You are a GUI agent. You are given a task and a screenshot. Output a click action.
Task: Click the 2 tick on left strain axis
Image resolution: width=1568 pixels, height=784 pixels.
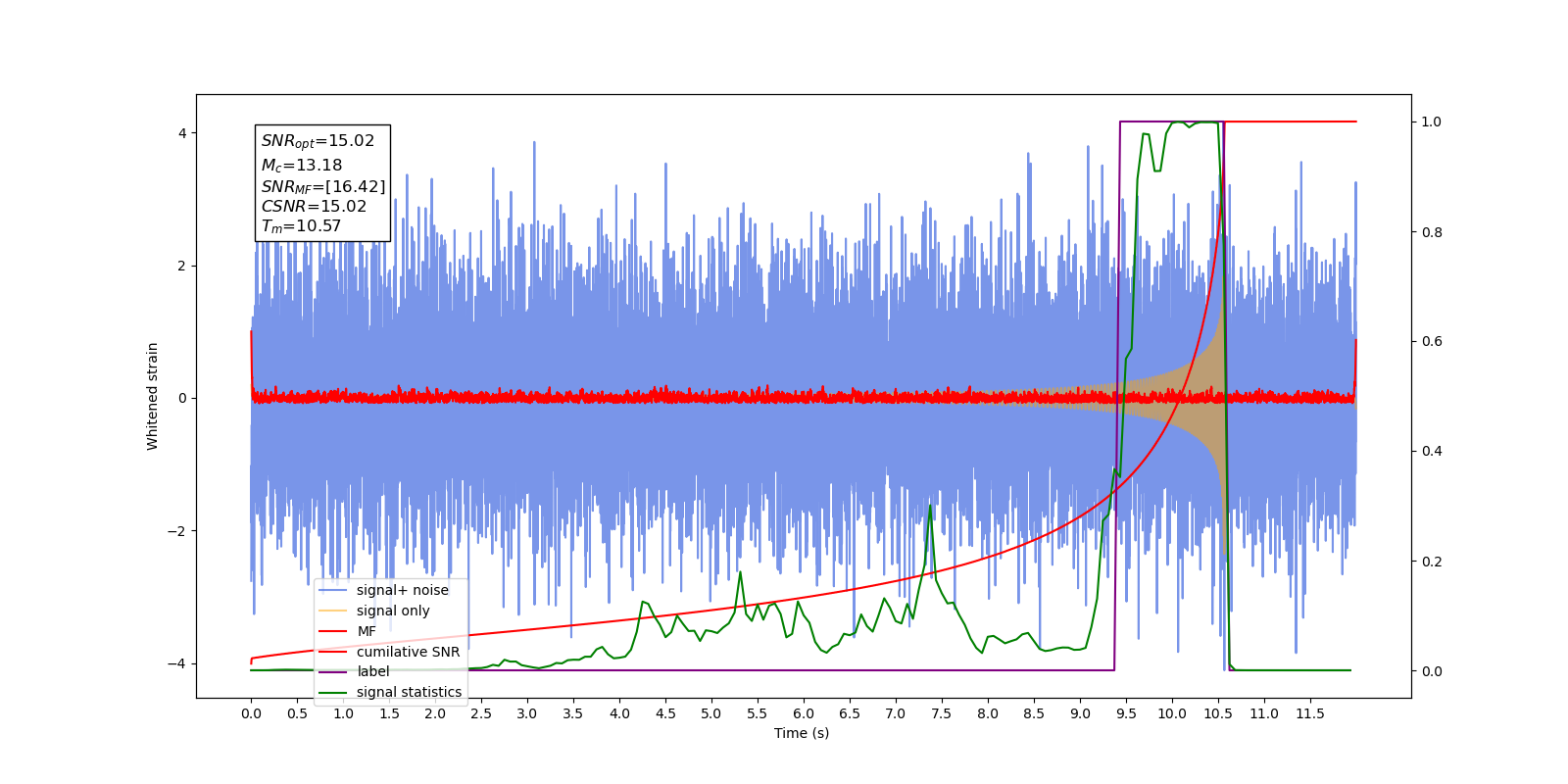pos(182,266)
